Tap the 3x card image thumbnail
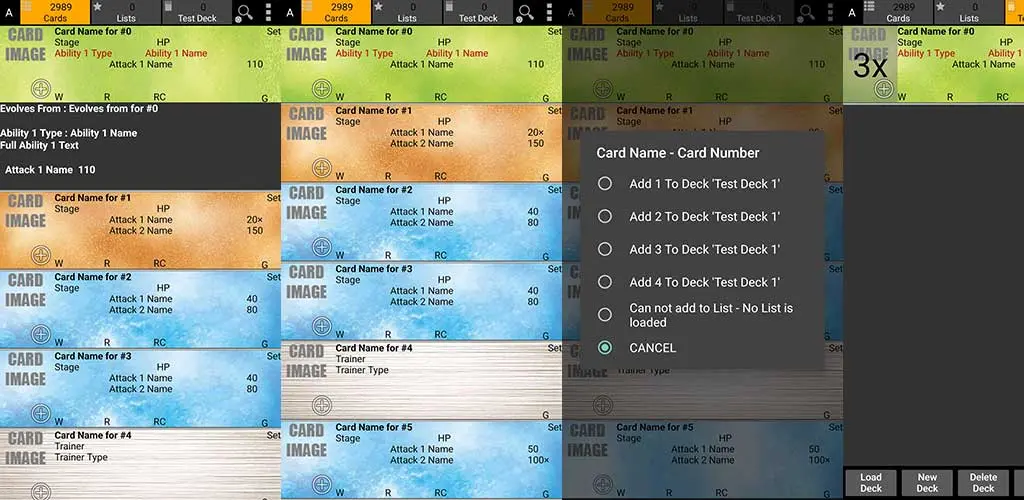1024x500 pixels. tap(870, 63)
